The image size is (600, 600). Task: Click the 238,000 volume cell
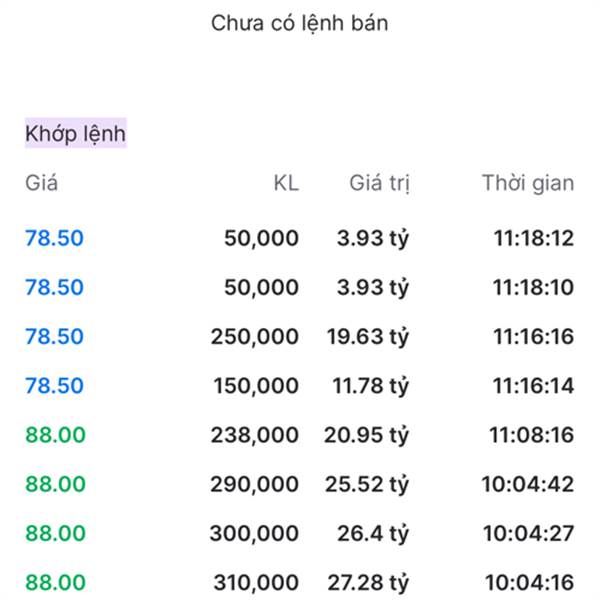click(255, 435)
